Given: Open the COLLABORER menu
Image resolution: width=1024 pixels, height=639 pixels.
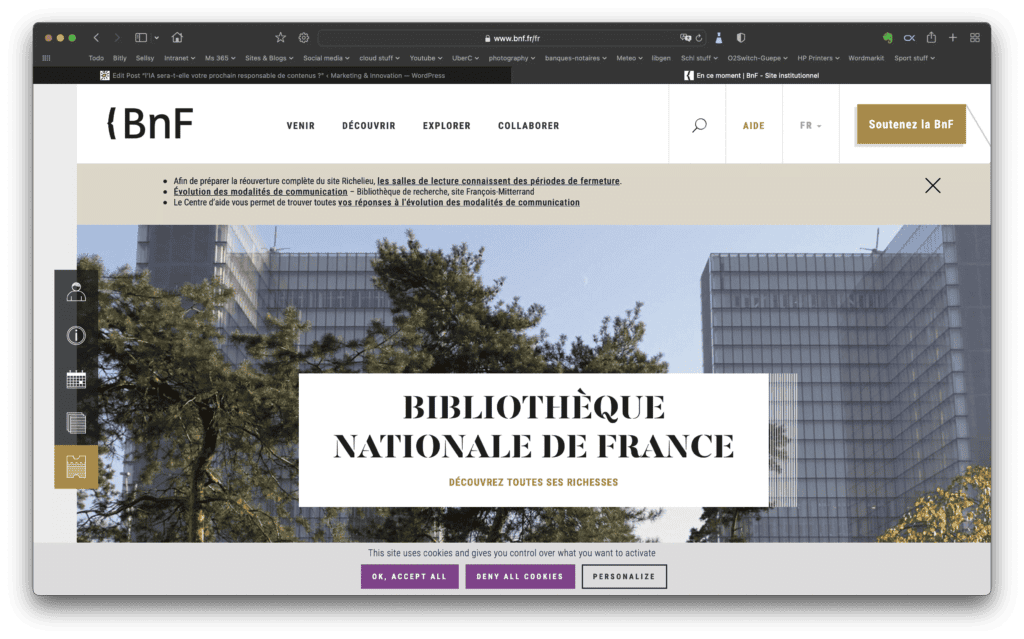Looking at the screenshot, I should click(528, 125).
